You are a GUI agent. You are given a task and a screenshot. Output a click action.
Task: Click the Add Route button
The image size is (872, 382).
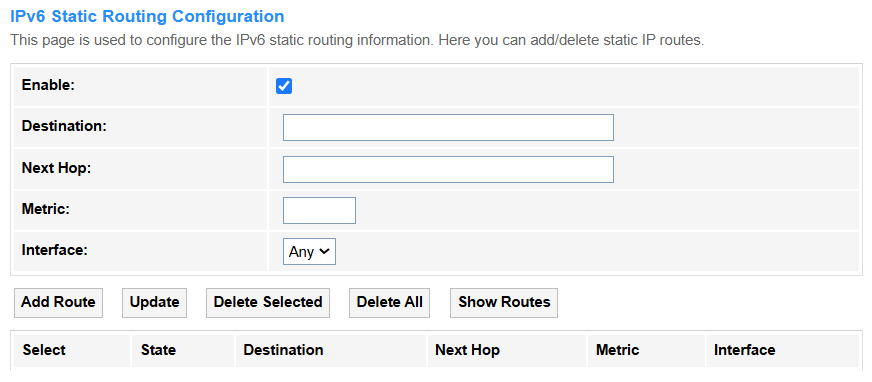point(58,302)
